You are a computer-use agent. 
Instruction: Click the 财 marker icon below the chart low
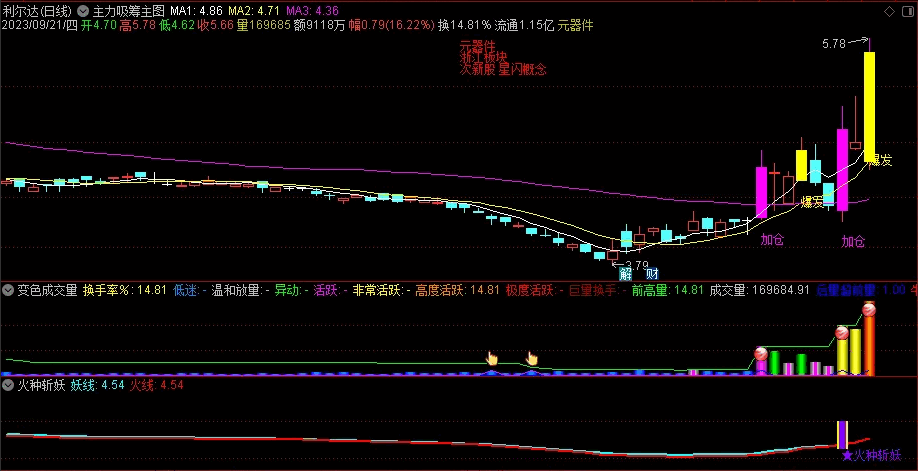(652, 273)
